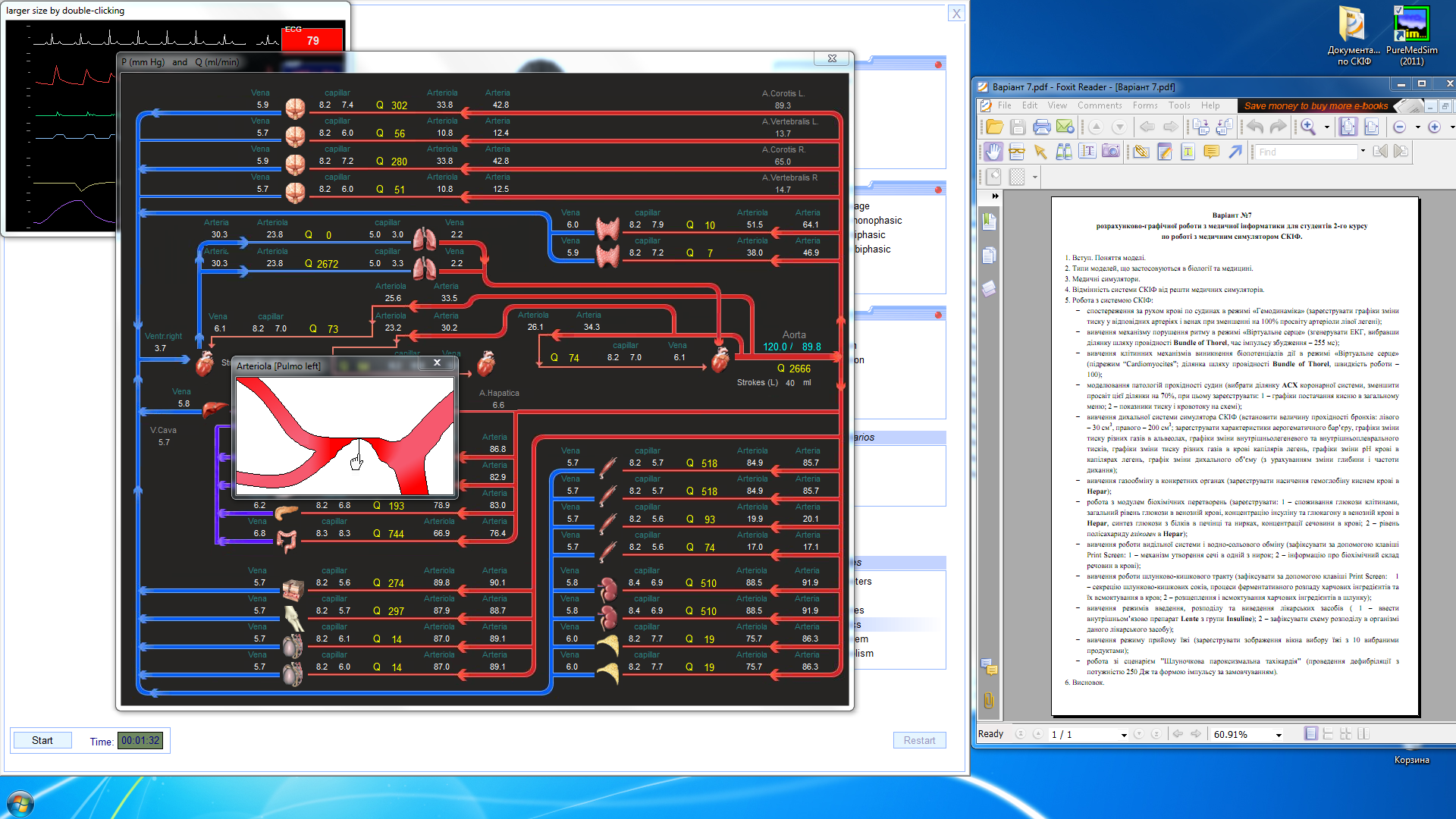This screenshot has height=819, width=1456.
Task: Switch to continuous page layout in status bar
Action: click(x=1328, y=733)
